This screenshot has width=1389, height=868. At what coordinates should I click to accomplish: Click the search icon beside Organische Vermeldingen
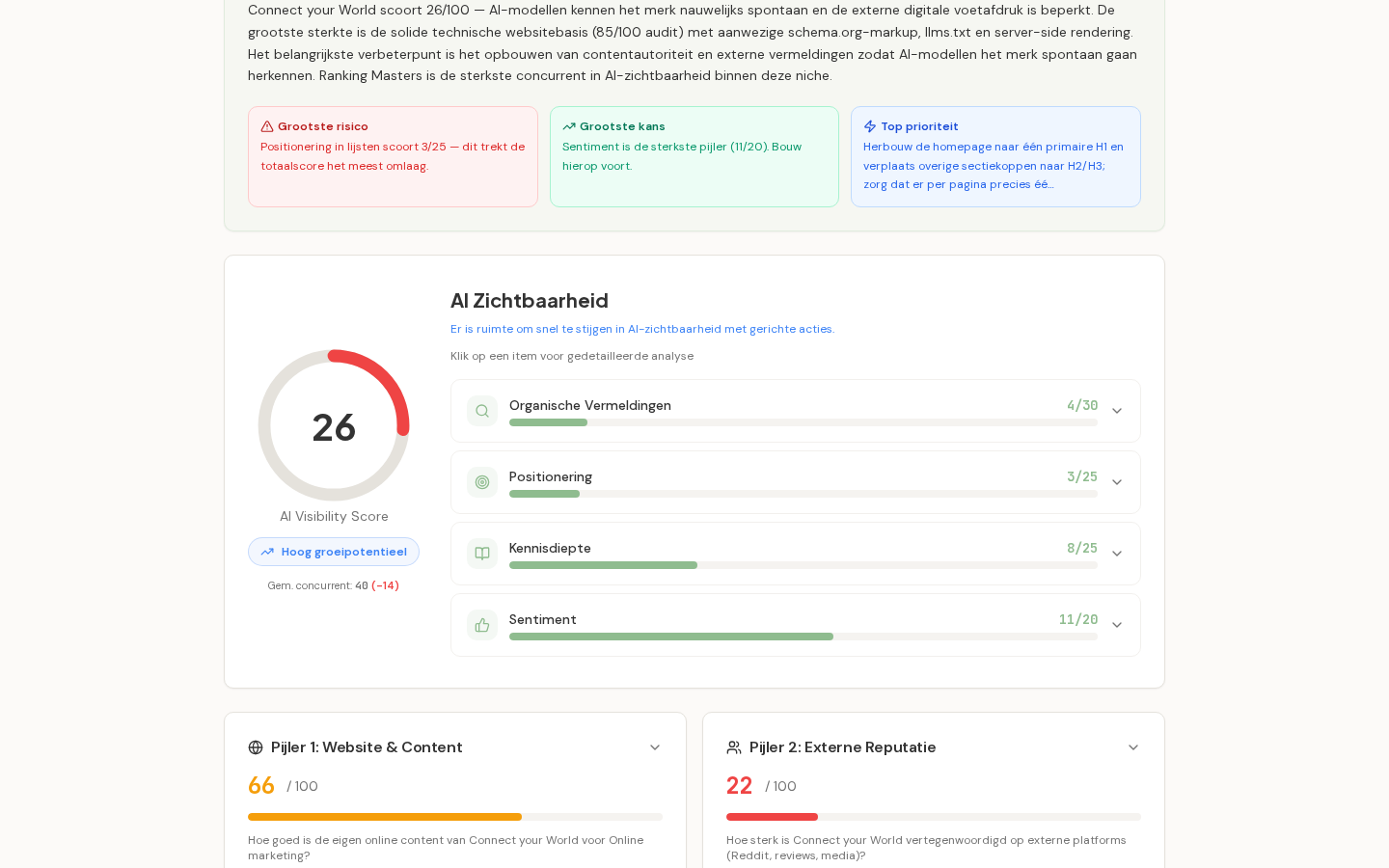point(482,411)
